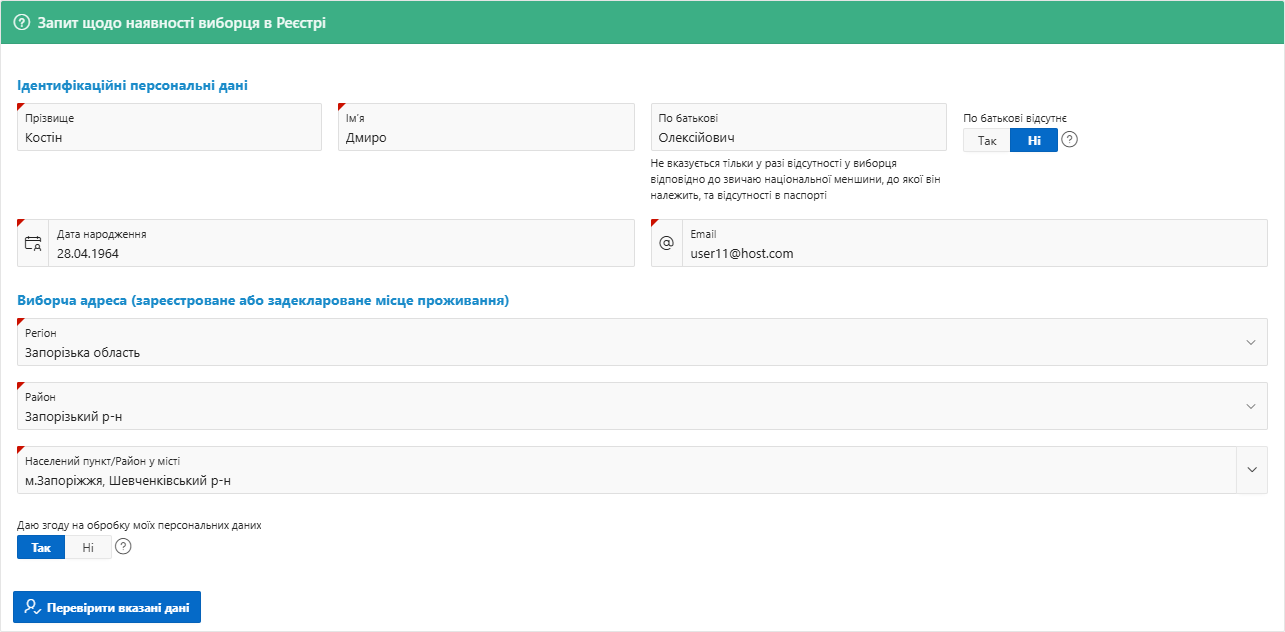Image resolution: width=1285 pixels, height=632 pixels.
Task: Select Ні for По батькові відсутнє
Action: tap(1034, 140)
